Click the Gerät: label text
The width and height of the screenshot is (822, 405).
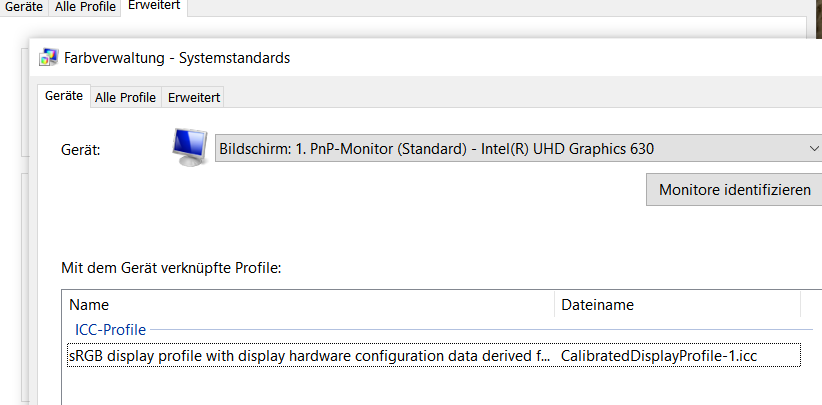[x=82, y=150]
